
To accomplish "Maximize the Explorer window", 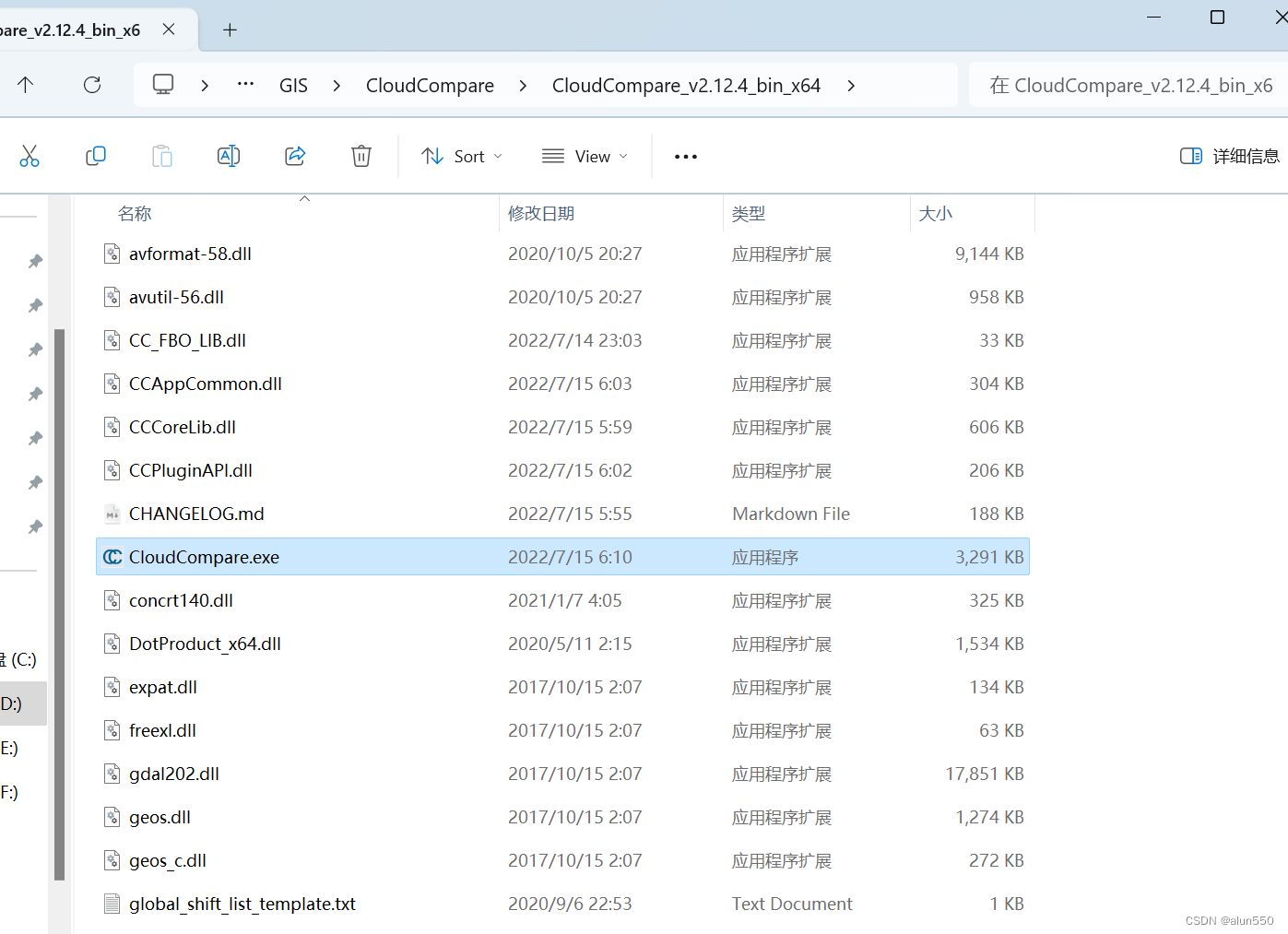I will (x=1217, y=18).
